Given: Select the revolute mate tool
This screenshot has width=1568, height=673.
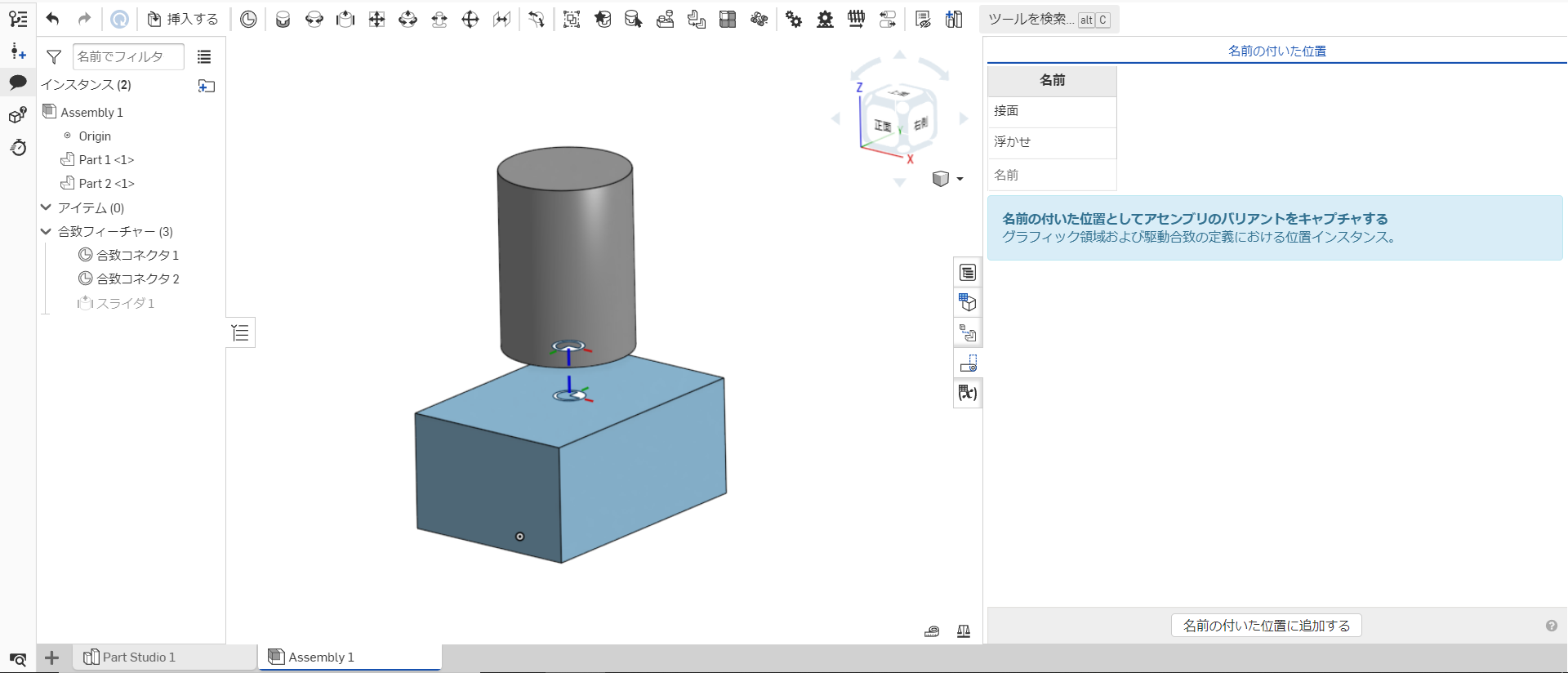Looking at the screenshot, I should coord(314,20).
